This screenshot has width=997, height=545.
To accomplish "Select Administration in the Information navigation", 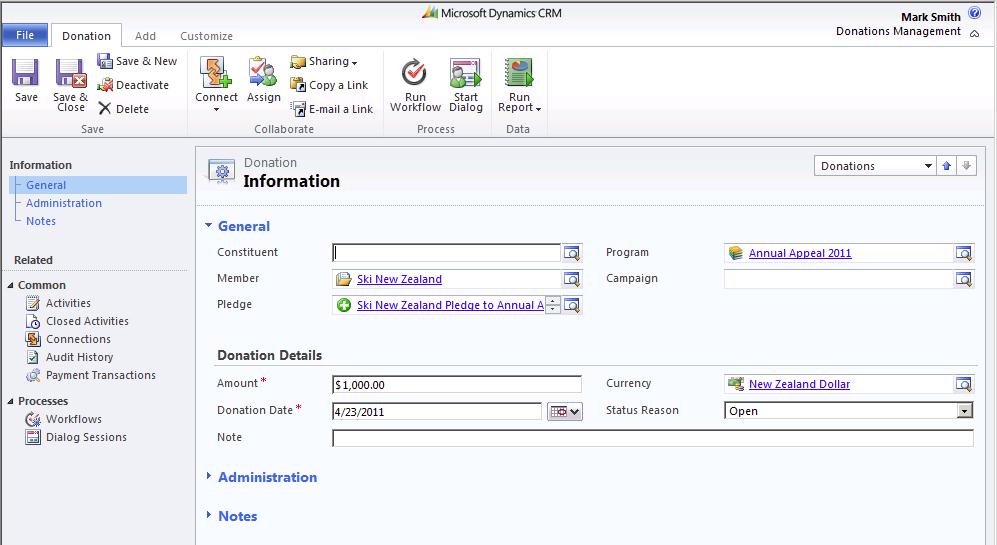I will (x=64, y=203).
